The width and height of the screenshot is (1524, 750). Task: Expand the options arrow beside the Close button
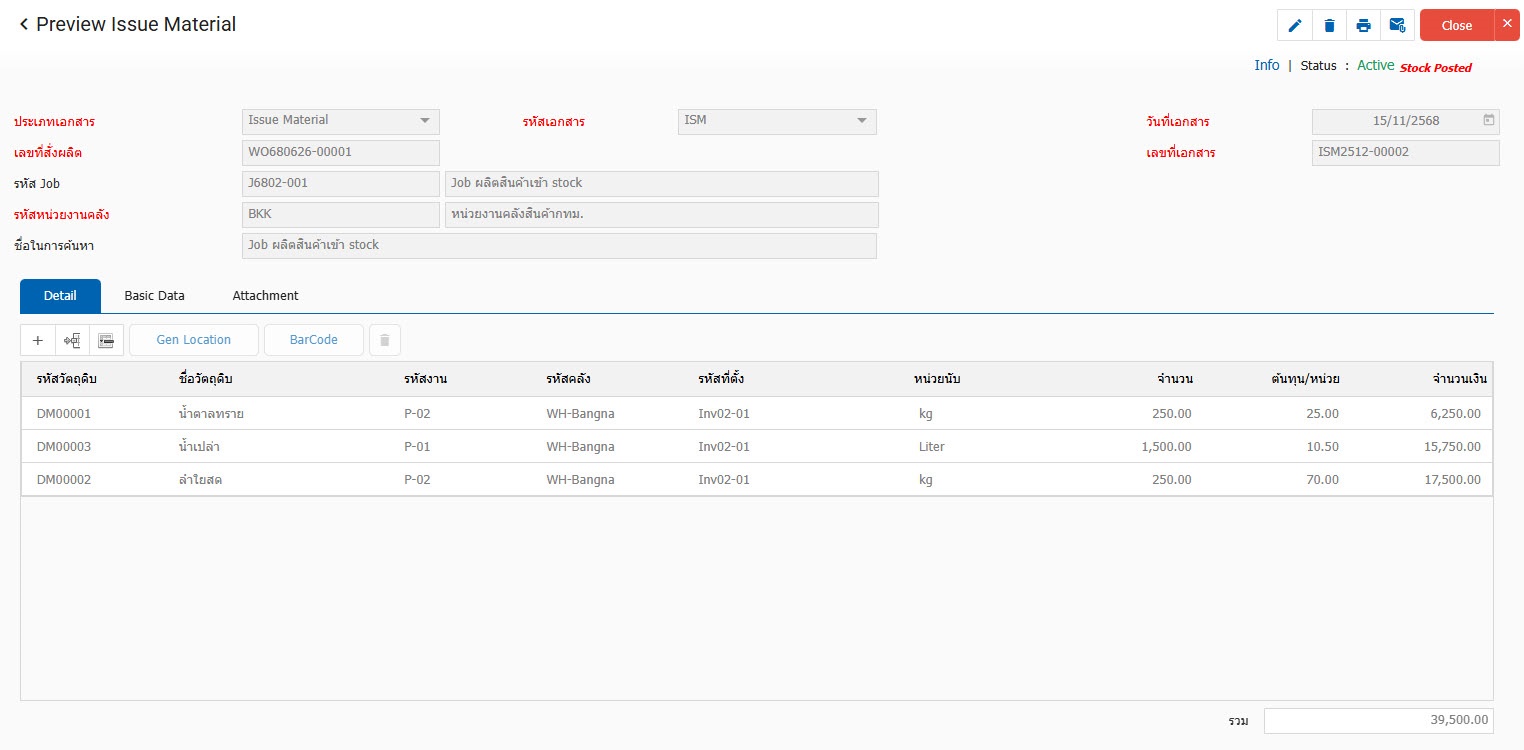(x=1507, y=24)
